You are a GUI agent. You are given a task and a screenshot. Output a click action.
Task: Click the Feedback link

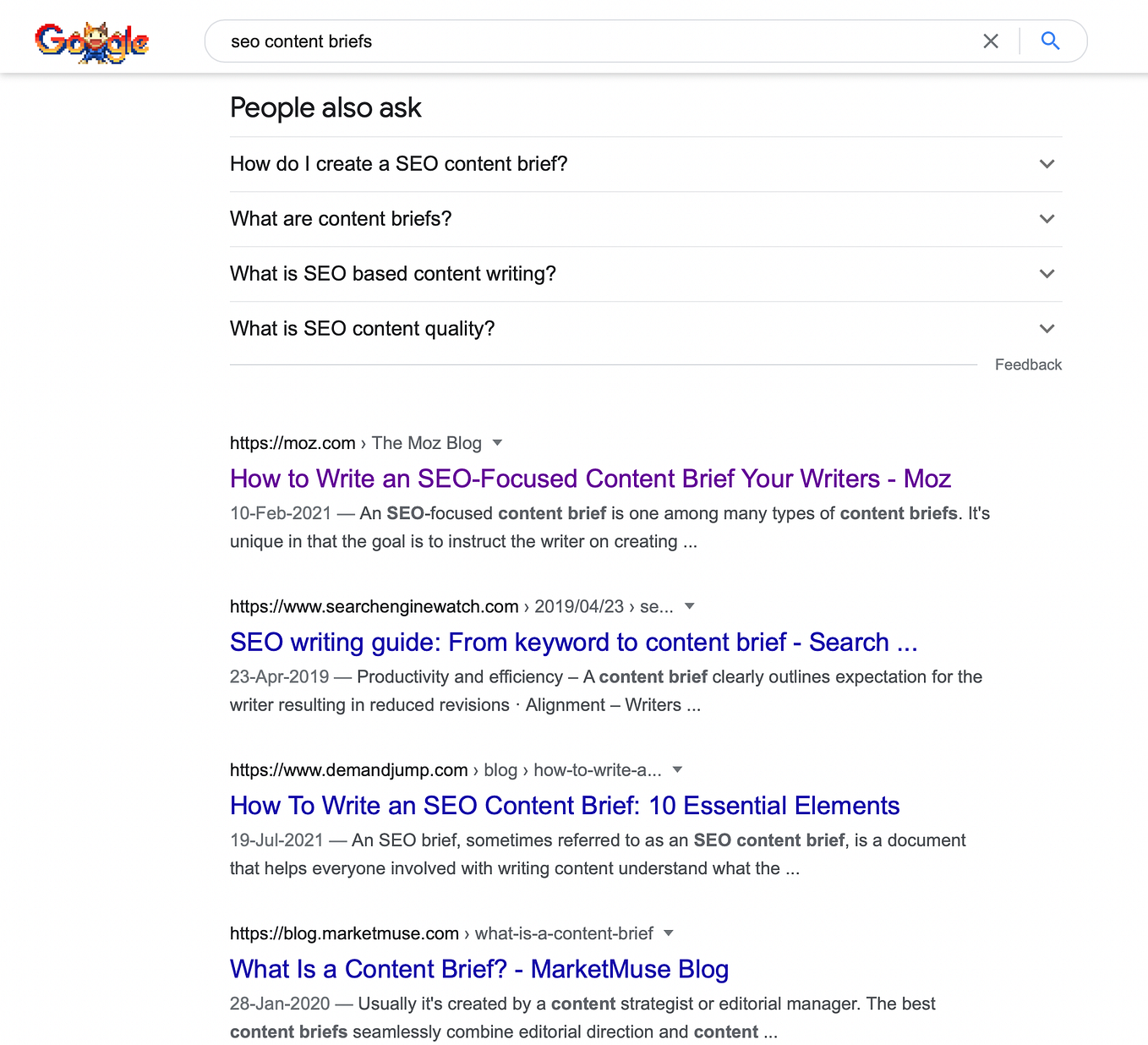1028,364
